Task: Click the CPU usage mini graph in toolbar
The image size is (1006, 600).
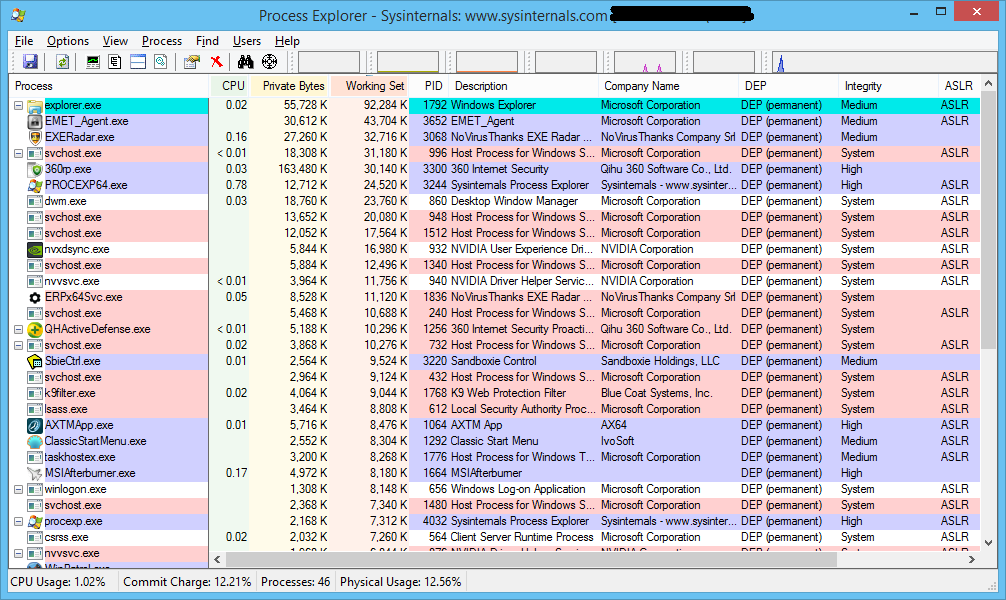Action: coord(328,62)
